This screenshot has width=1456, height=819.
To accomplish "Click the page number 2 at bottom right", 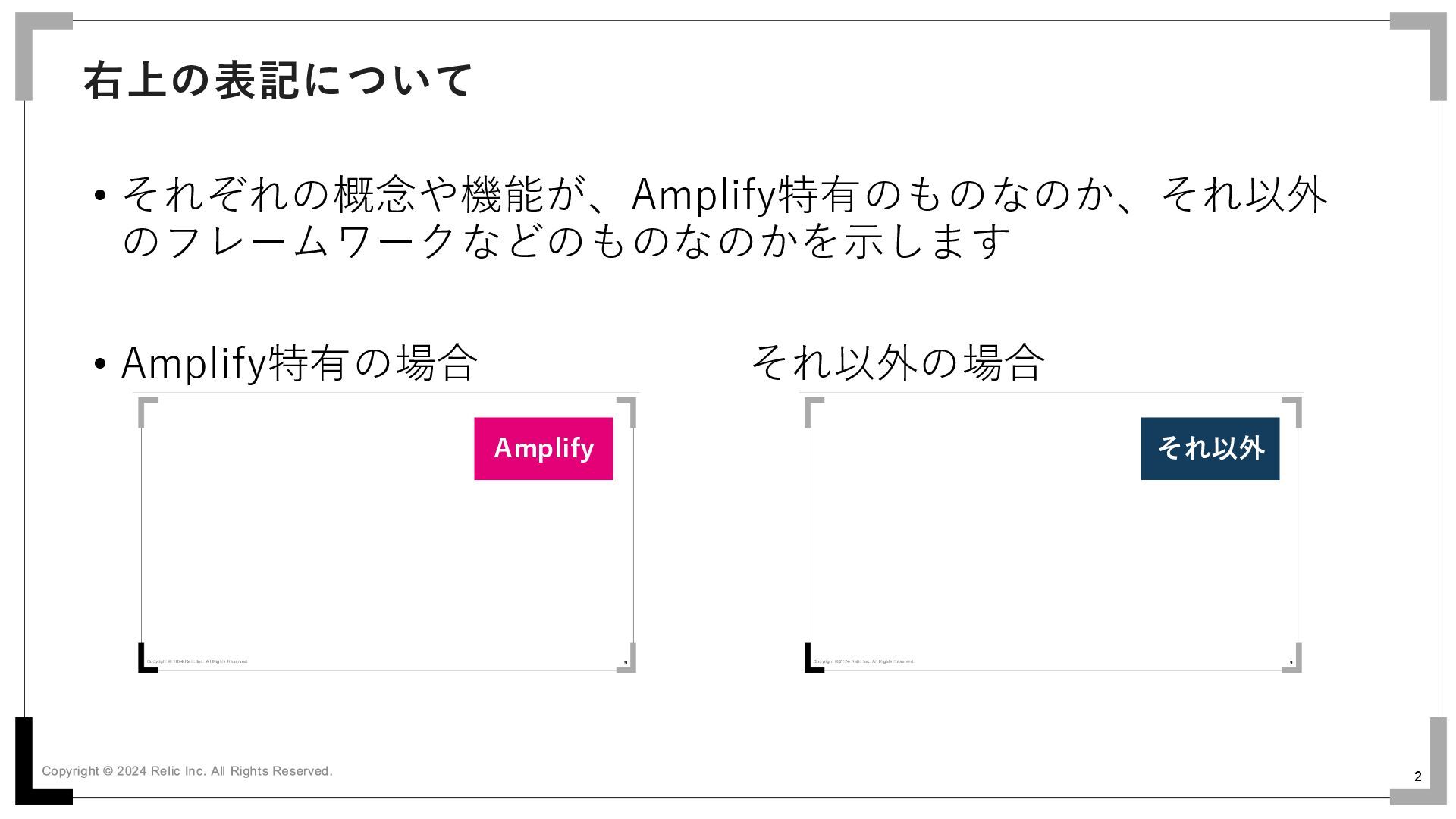I will (1418, 777).
